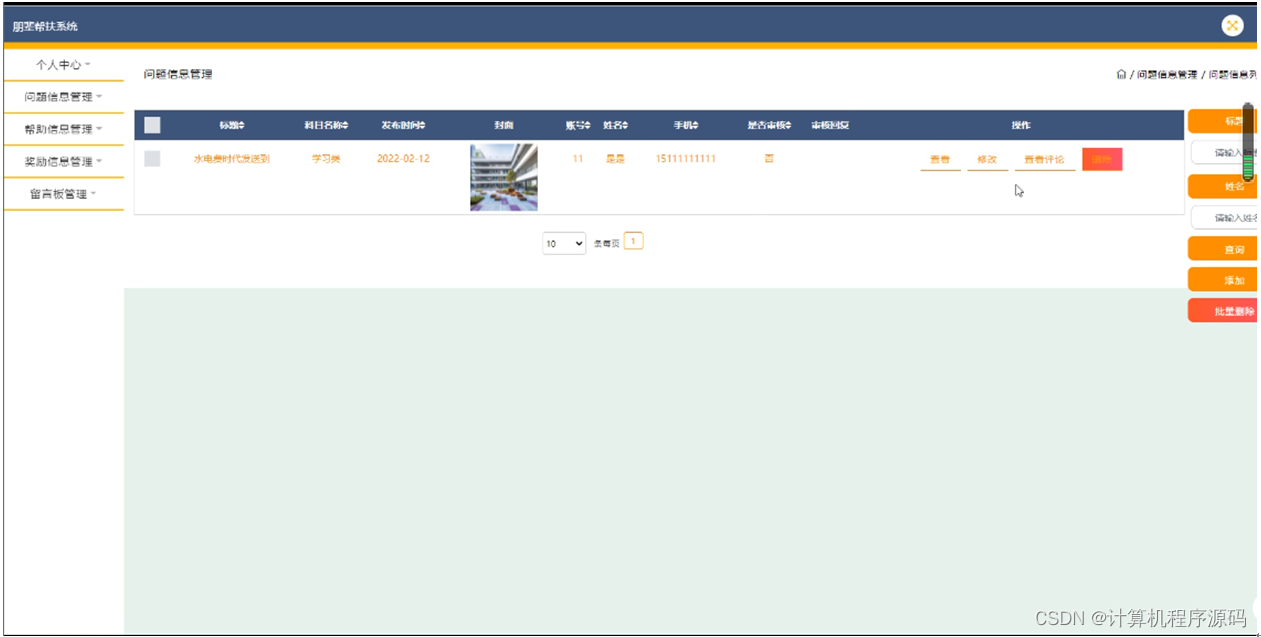Click the floating green level slider widget
The width and height of the screenshot is (1261, 637).
click(1248, 142)
